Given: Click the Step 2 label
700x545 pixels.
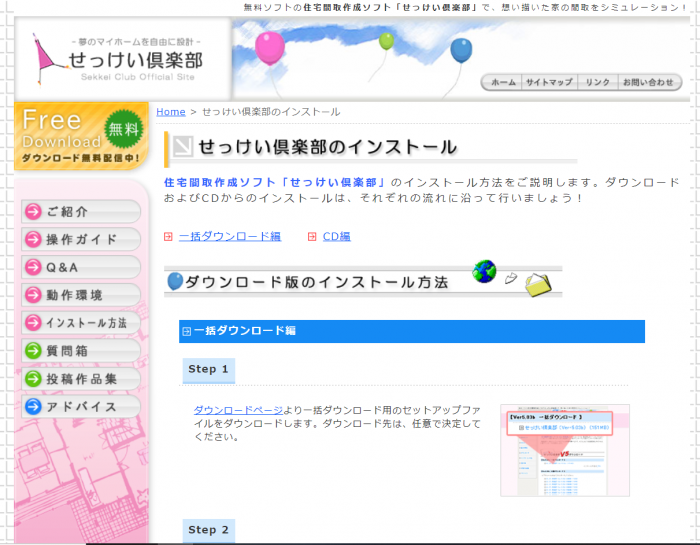Looking at the screenshot, I should click(x=208, y=530).
